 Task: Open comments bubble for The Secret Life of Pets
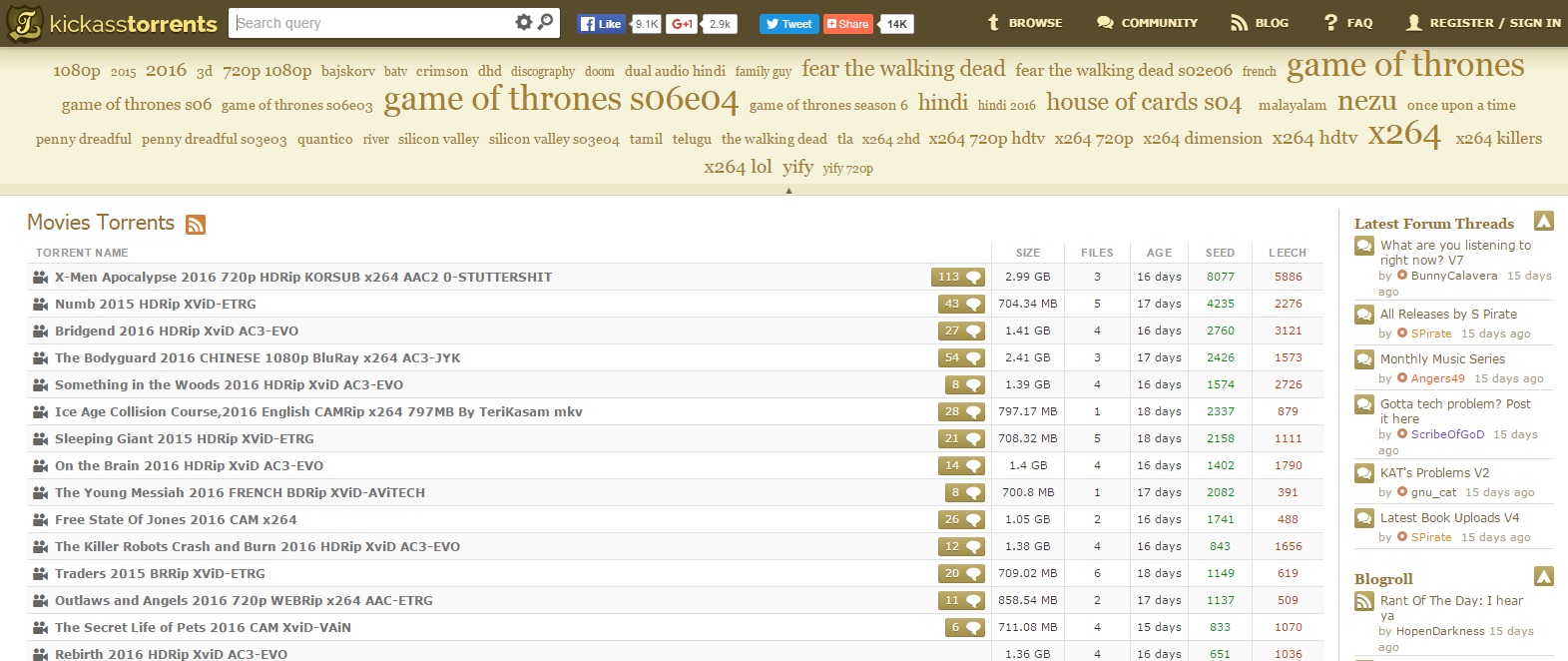[965, 627]
